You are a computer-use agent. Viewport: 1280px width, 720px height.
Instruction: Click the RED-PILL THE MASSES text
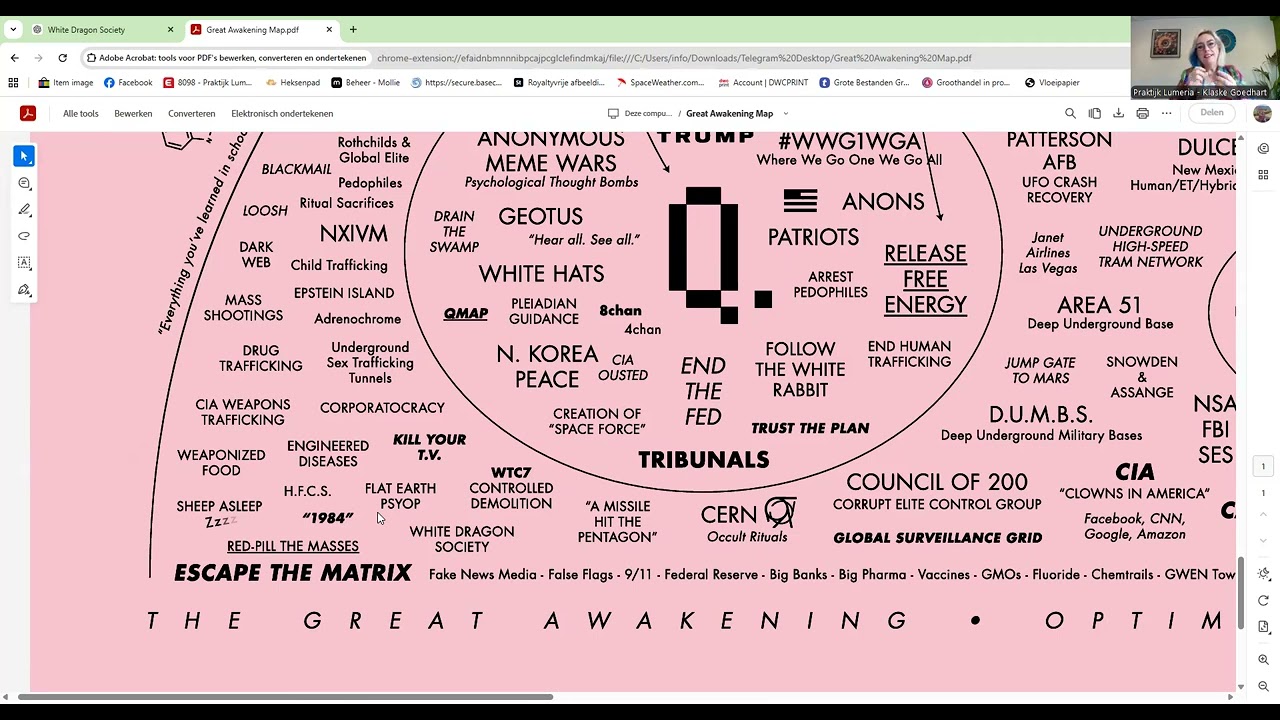293,546
